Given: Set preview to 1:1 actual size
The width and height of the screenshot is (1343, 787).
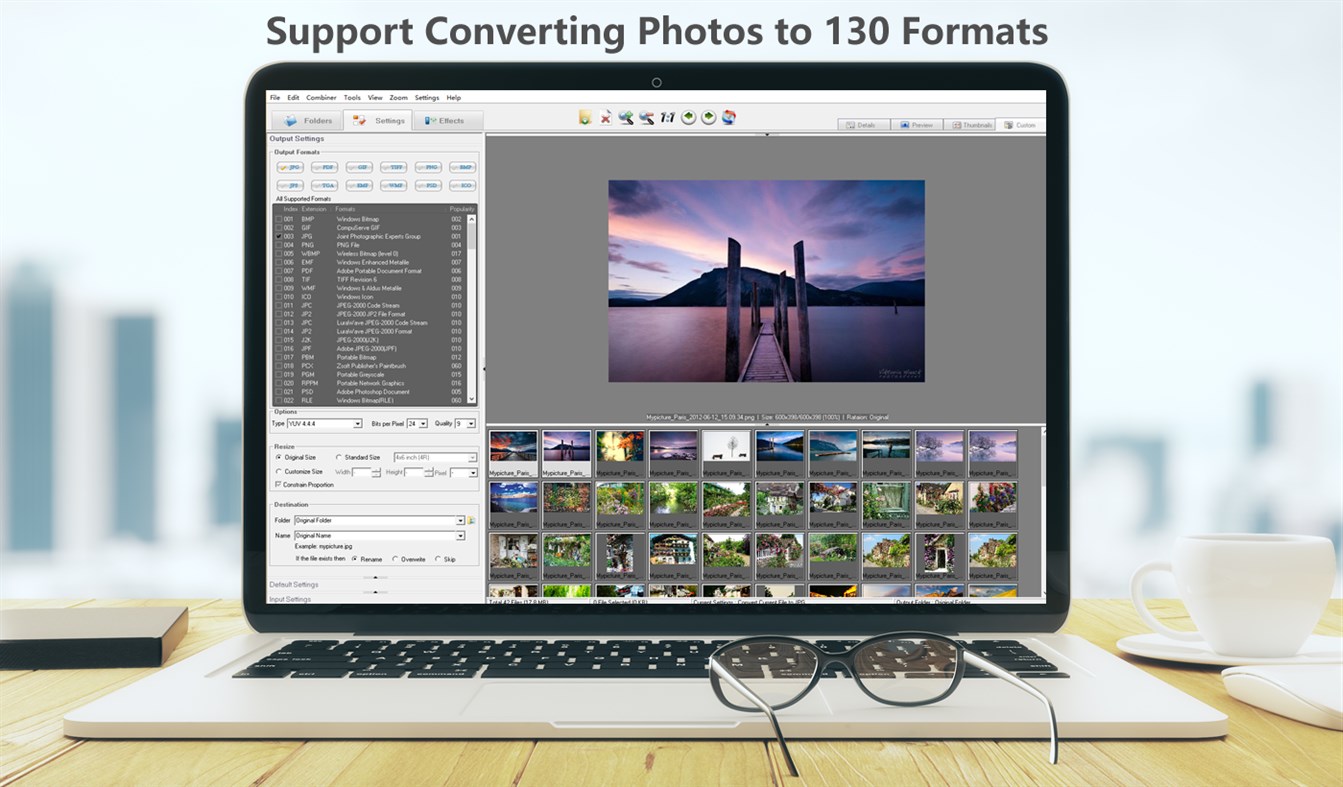Looking at the screenshot, I should 667,117.
